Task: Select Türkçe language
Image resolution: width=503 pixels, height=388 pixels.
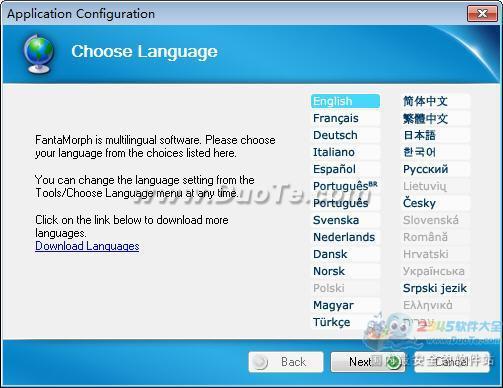Action: pos(345,322)
